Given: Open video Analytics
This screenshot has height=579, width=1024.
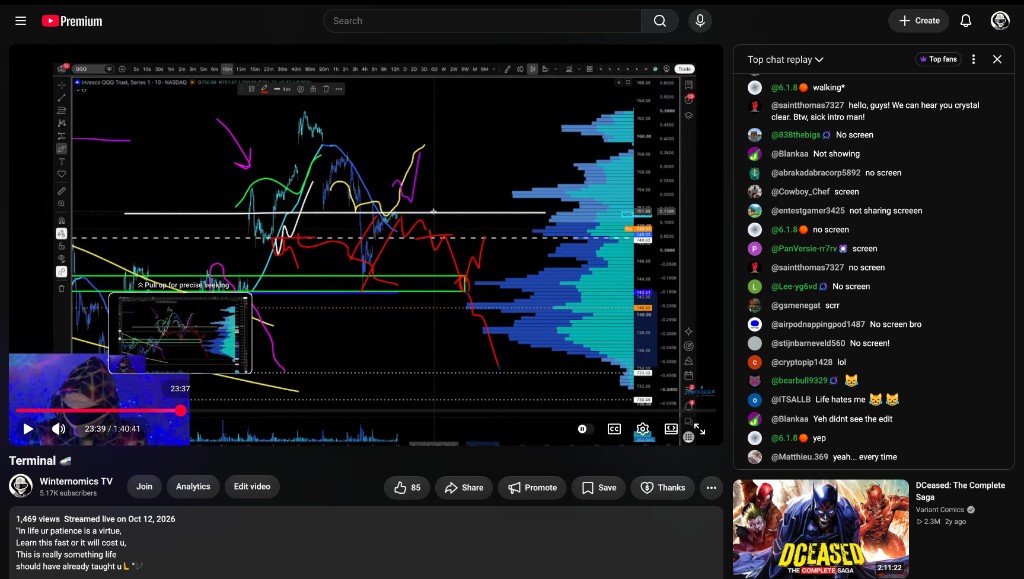Looking at the screenshot, I should [x=193, y=486].
